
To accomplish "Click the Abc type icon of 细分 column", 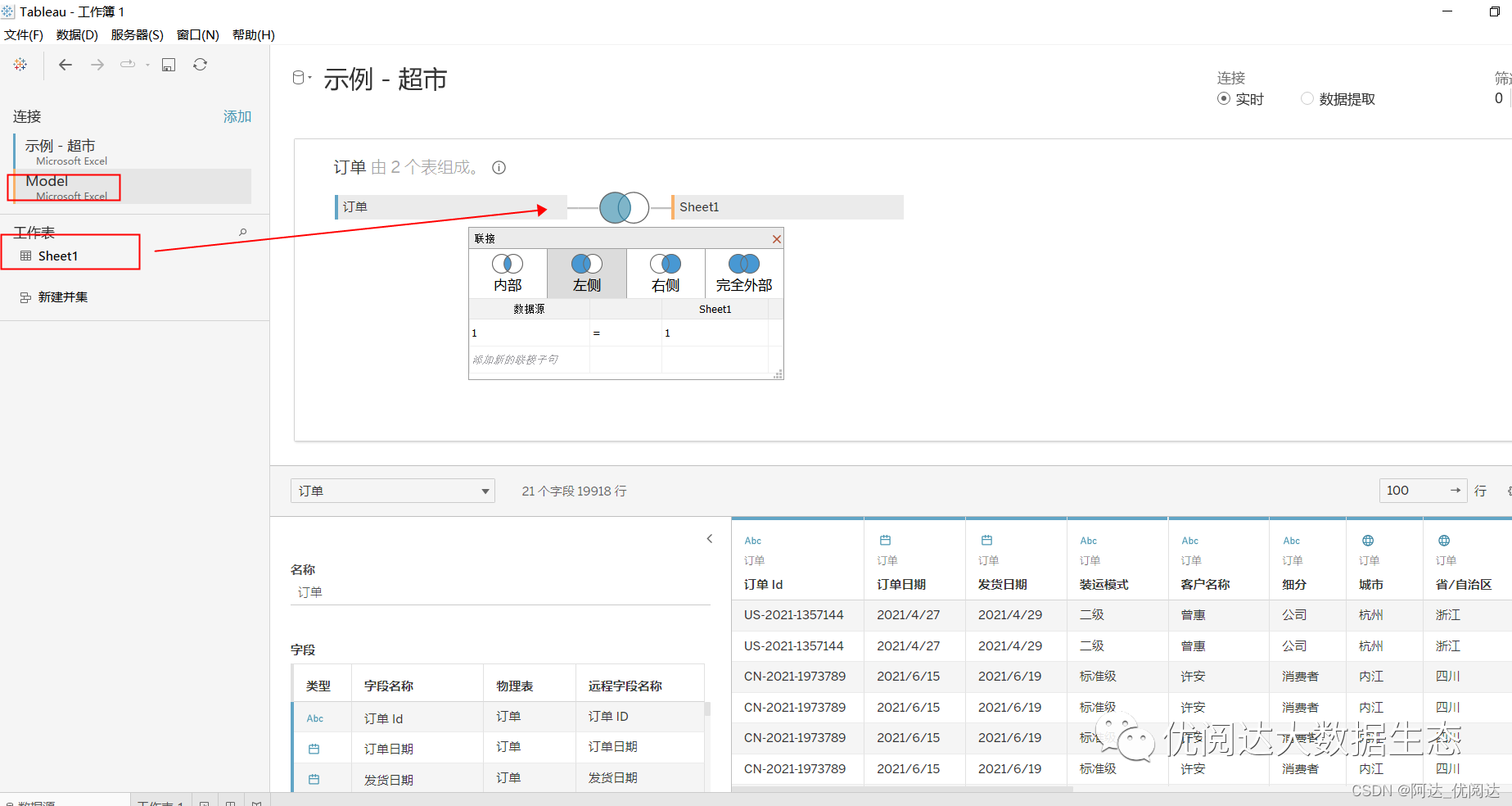I will [1292, 541].
